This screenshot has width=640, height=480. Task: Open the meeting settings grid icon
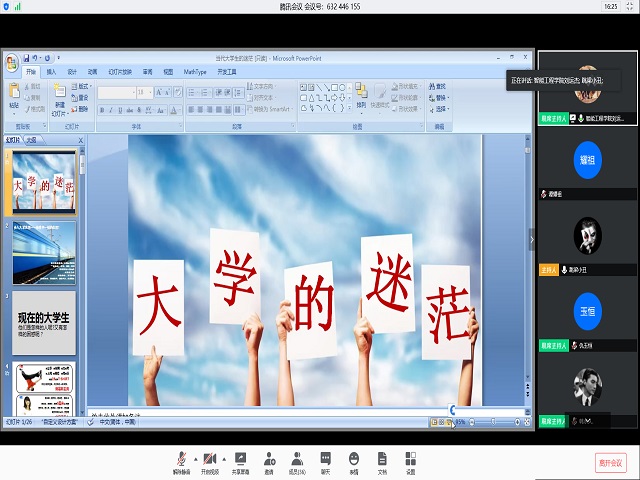coord(410,459)
